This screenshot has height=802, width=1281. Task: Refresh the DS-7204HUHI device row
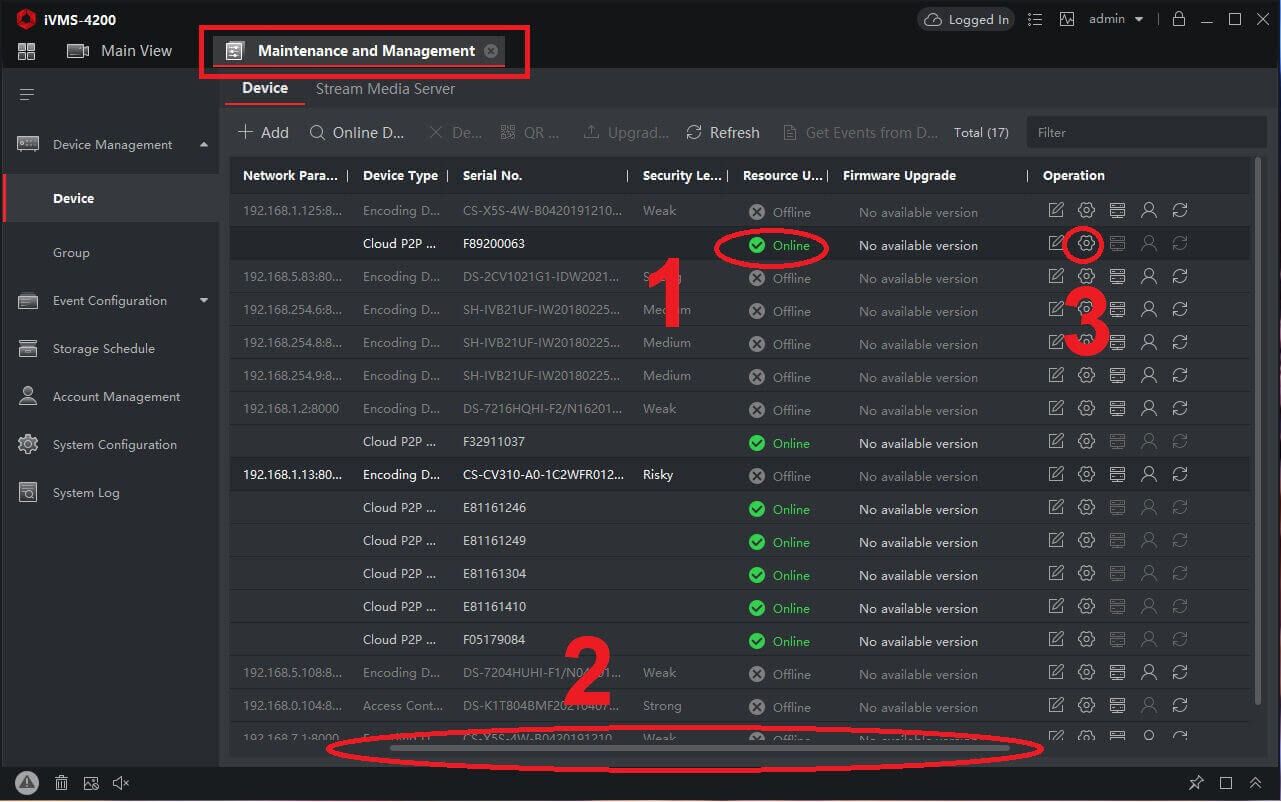1180,672
